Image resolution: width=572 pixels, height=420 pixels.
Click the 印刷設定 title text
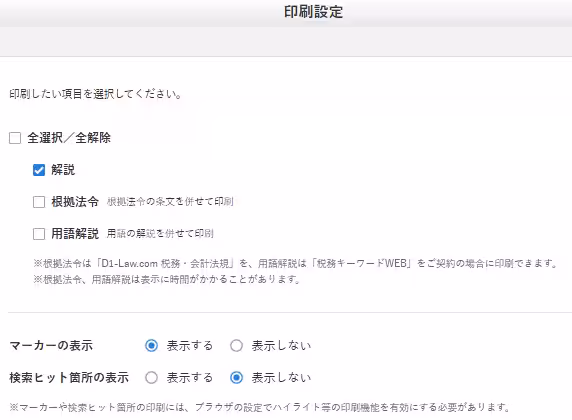point(313,12)
